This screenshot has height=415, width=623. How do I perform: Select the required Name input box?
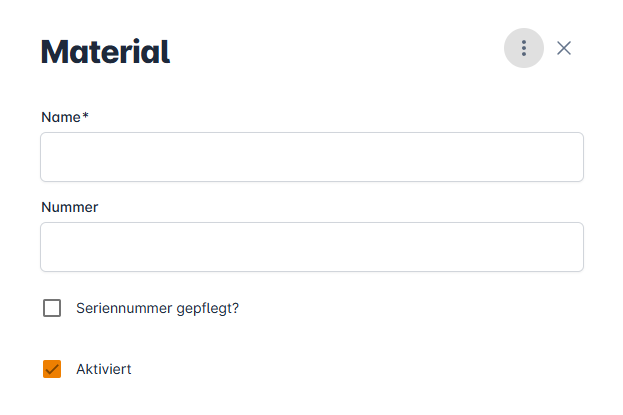click(x=311, y=157)
